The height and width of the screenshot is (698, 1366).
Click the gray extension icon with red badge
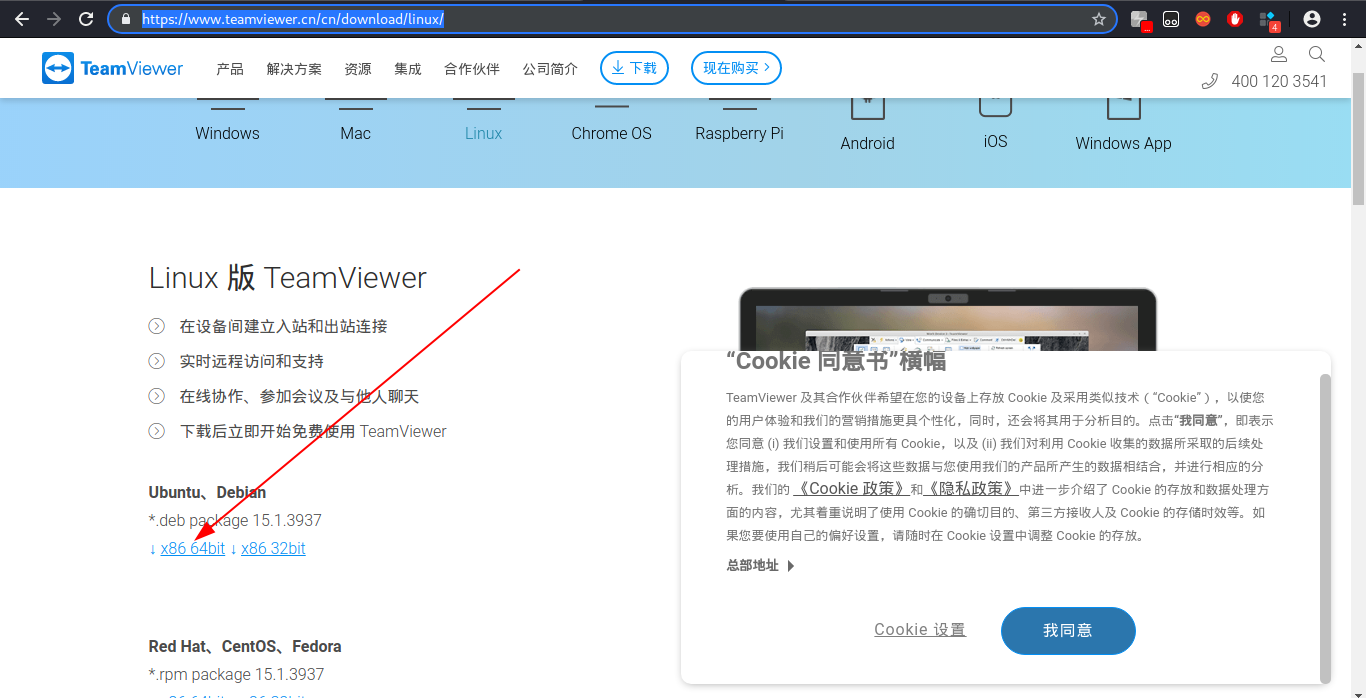[1140, 20]
